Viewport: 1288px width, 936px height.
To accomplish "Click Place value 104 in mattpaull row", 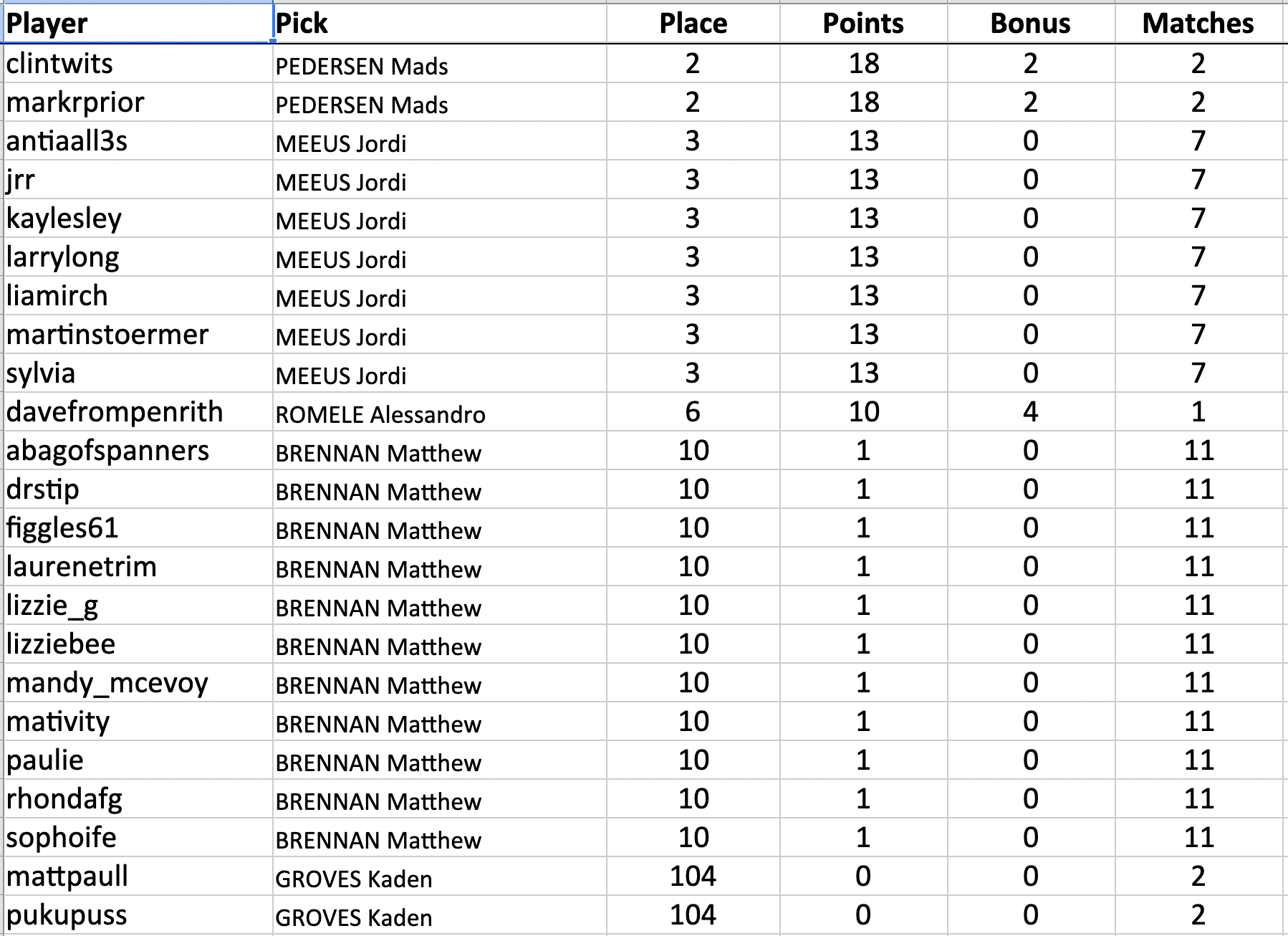I will pos(693,877).
